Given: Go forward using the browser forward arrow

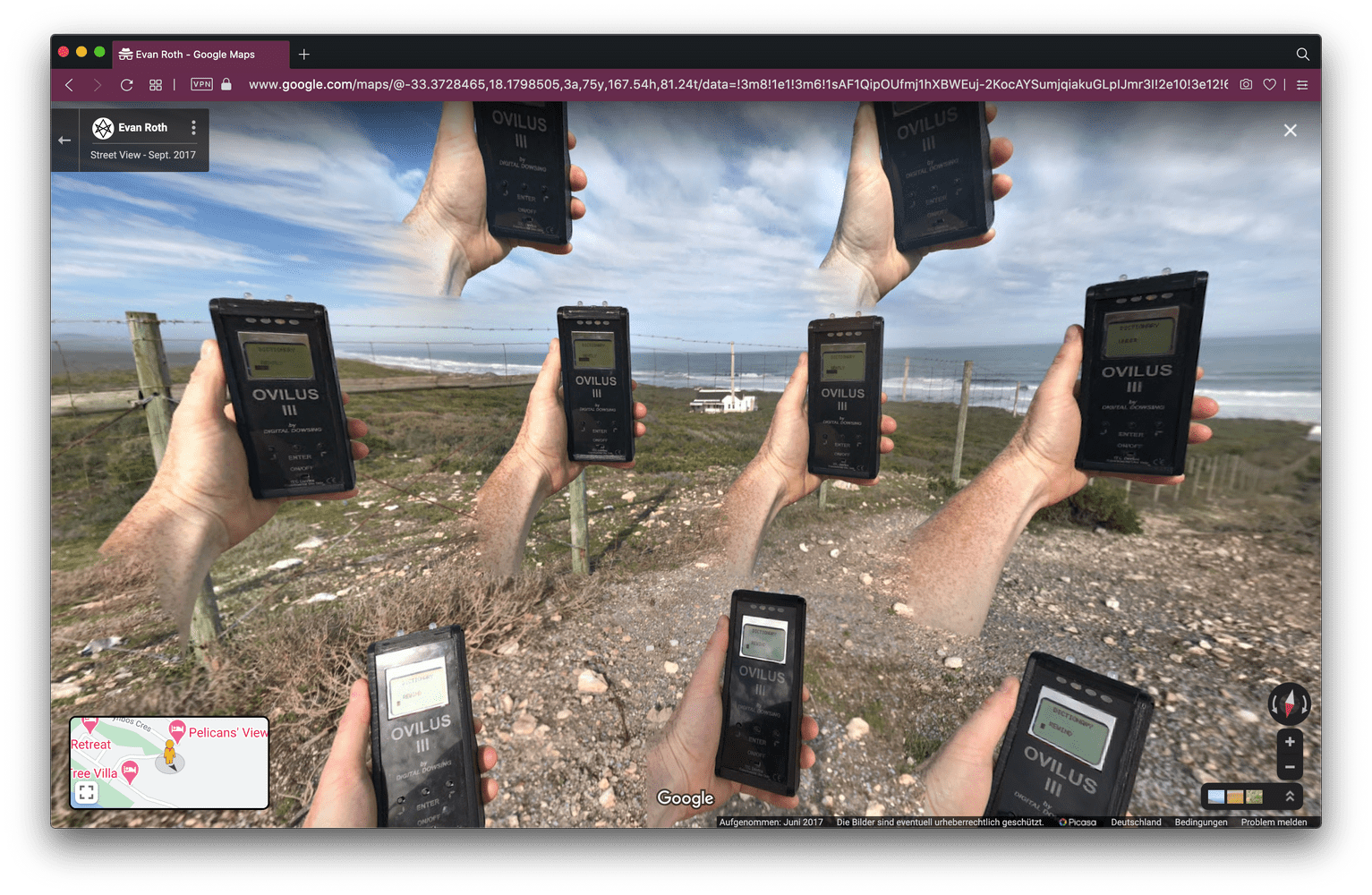Looking at the screenshot, I should 98,85.
